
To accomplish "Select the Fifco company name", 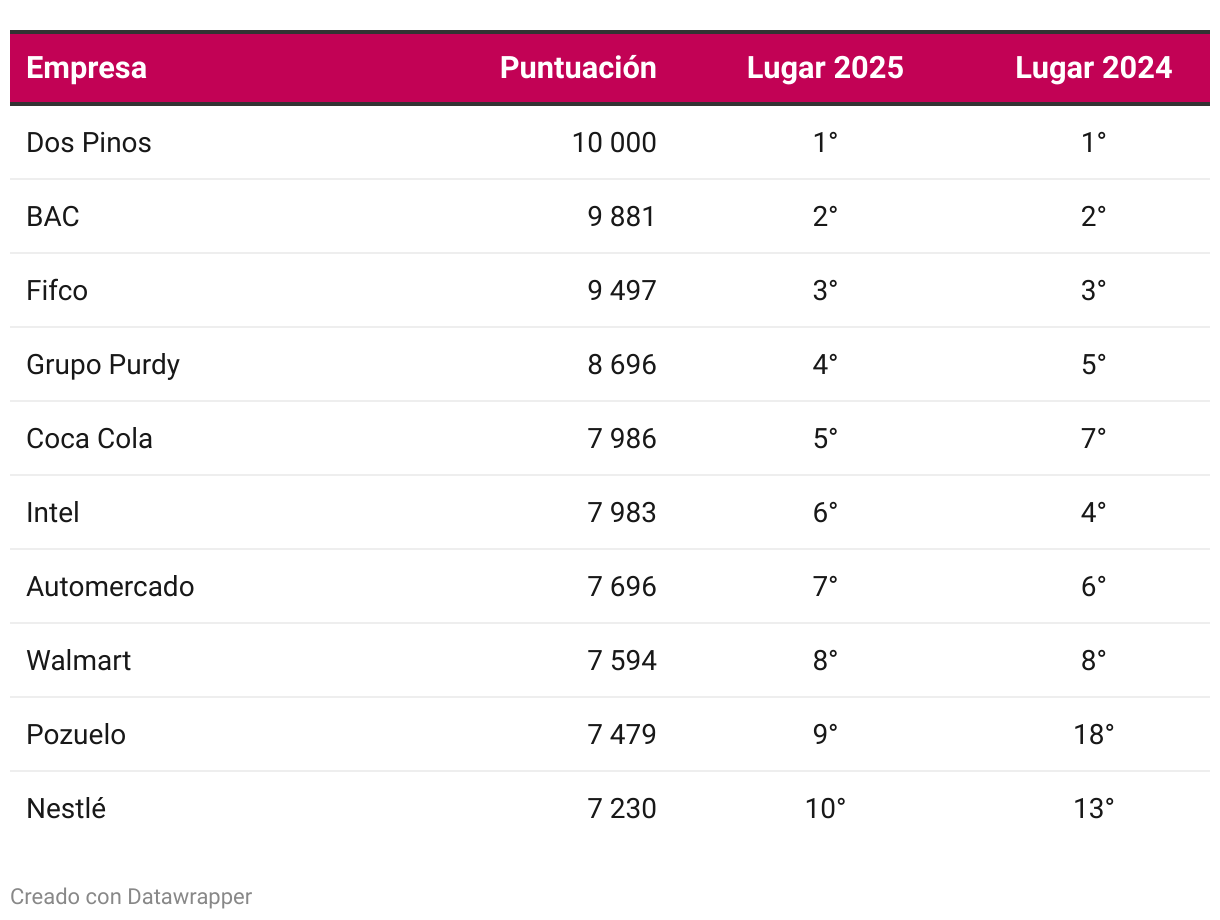I will [57, 291].
